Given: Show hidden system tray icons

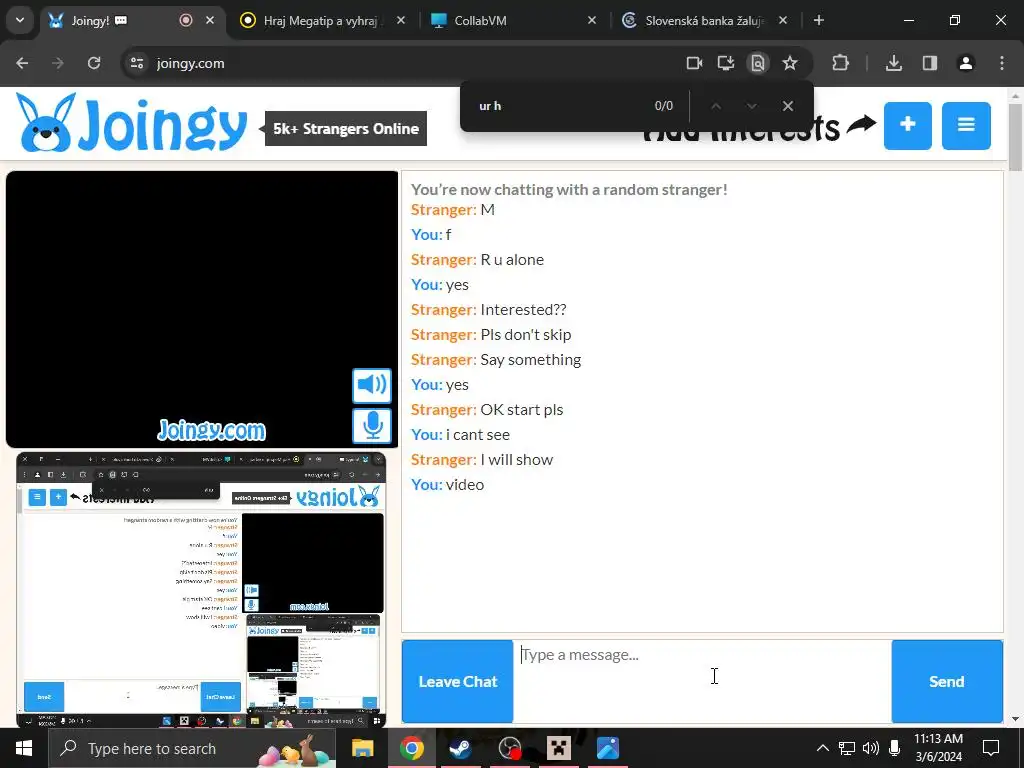Looking at the screenshot, I should coord(823,748).
